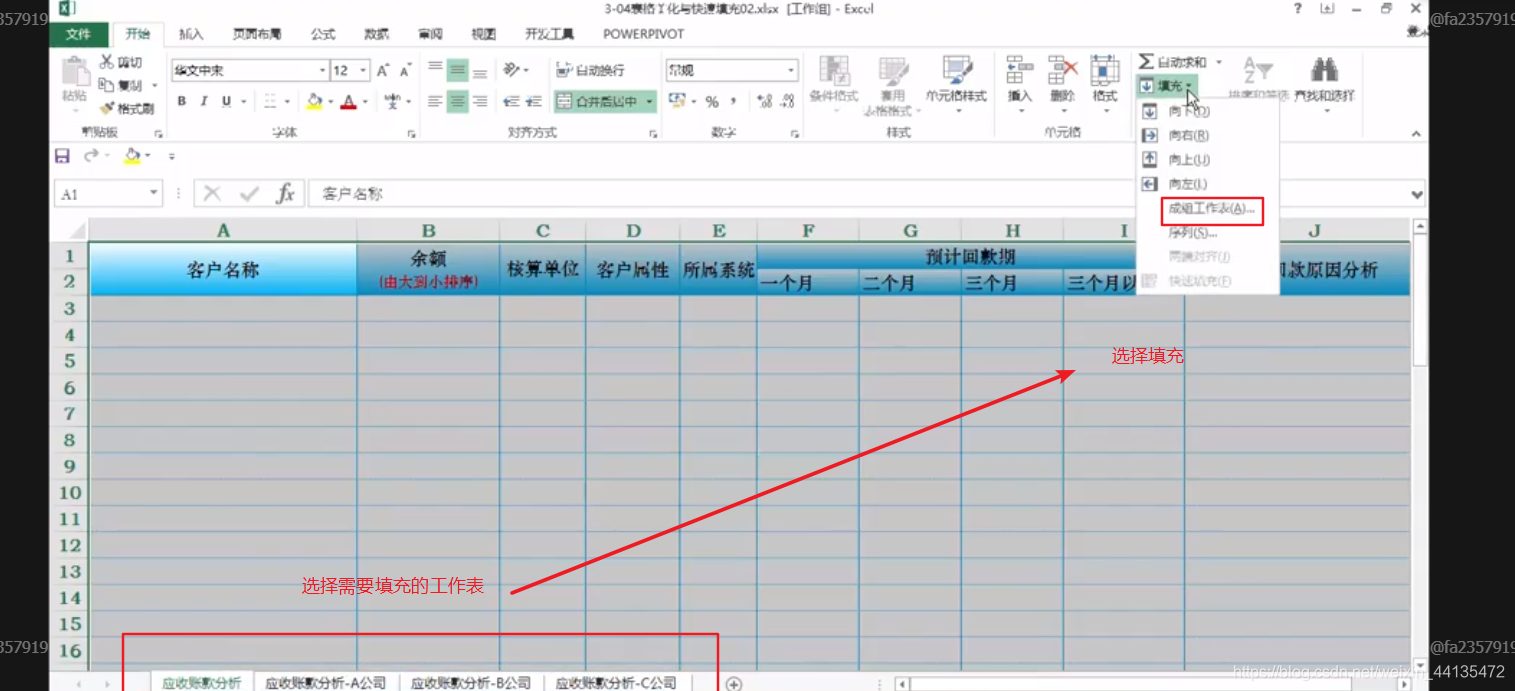
Task: Click the Delete cells (删除) icon
Action: click(x=1062, y=70)
